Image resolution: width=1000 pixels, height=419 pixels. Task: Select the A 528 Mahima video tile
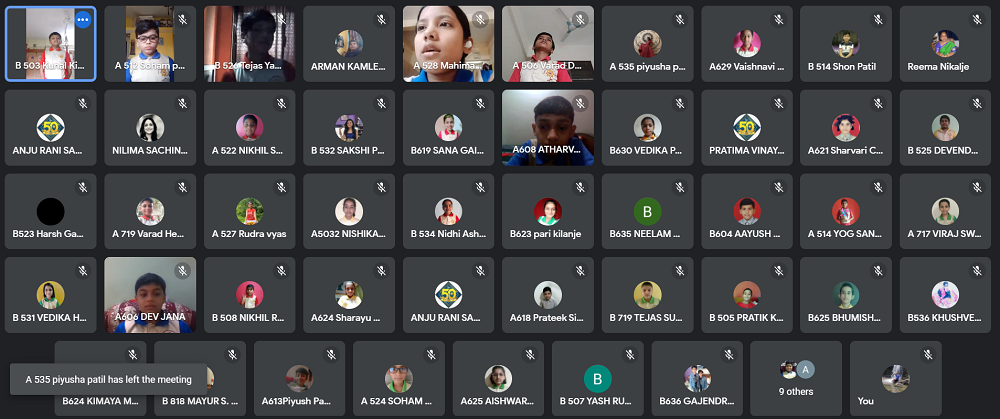coord(448,44)
